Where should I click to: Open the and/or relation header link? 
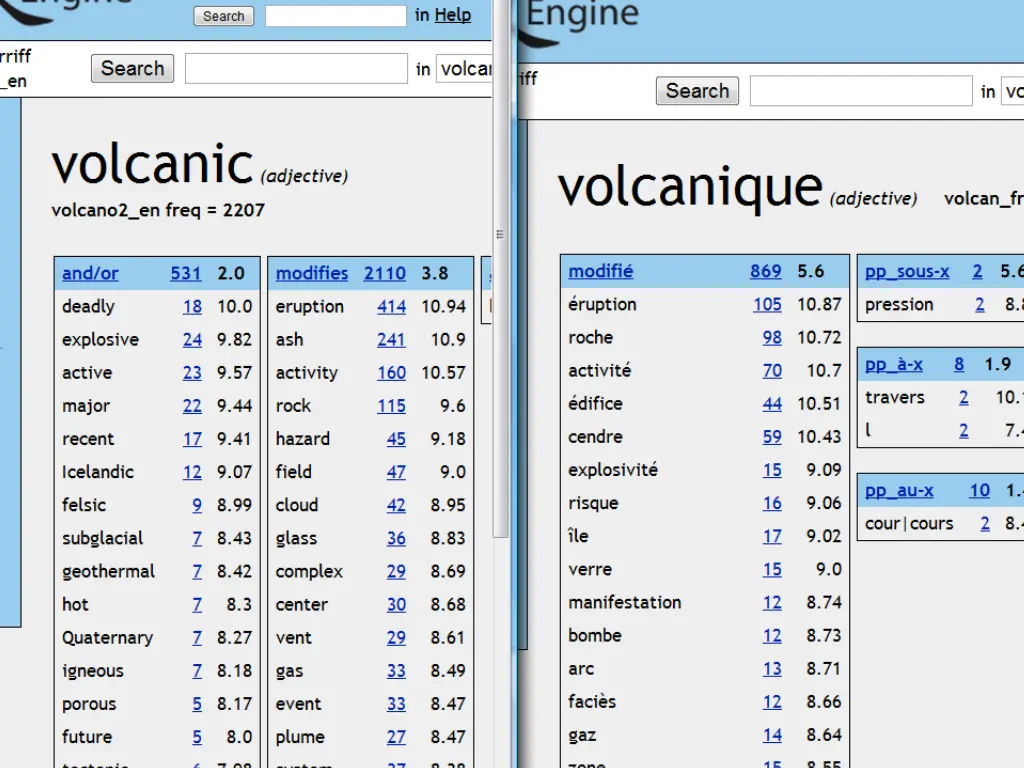point(90,273)
